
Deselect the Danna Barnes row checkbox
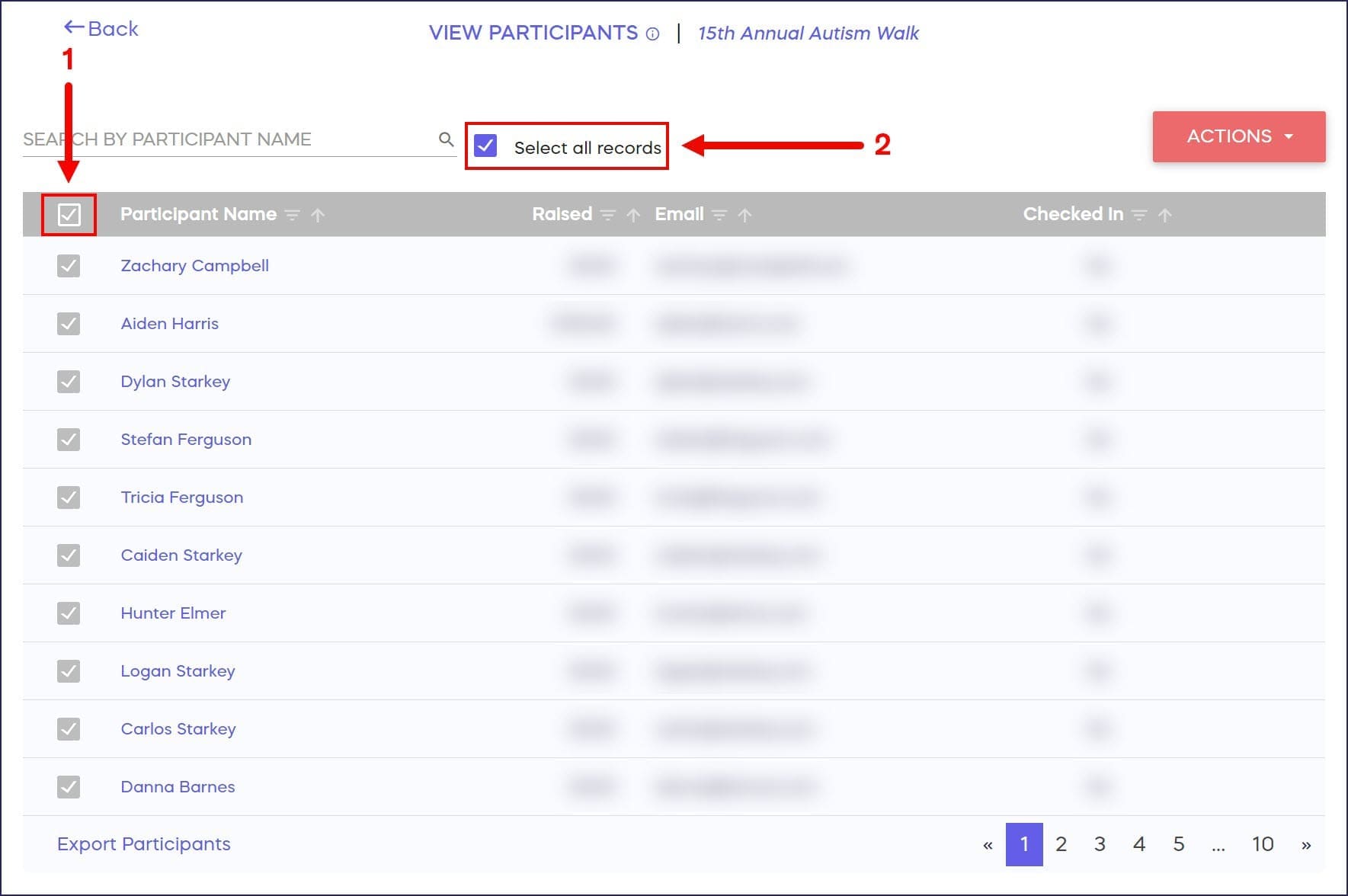(69, 786)
